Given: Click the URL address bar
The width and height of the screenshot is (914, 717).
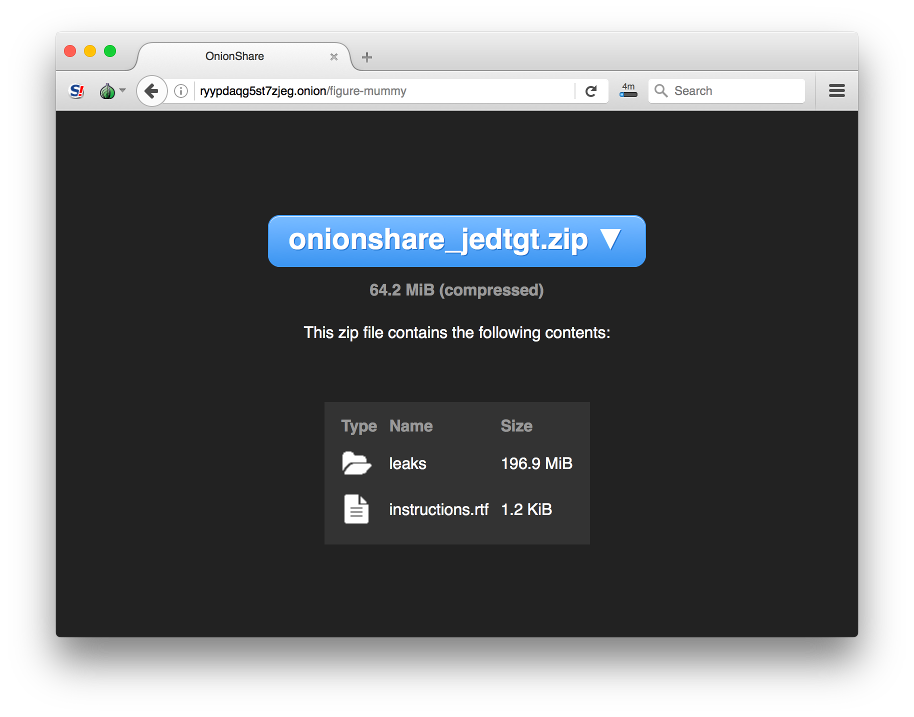Looking at the screenshot, I should [x=385, y=91].
